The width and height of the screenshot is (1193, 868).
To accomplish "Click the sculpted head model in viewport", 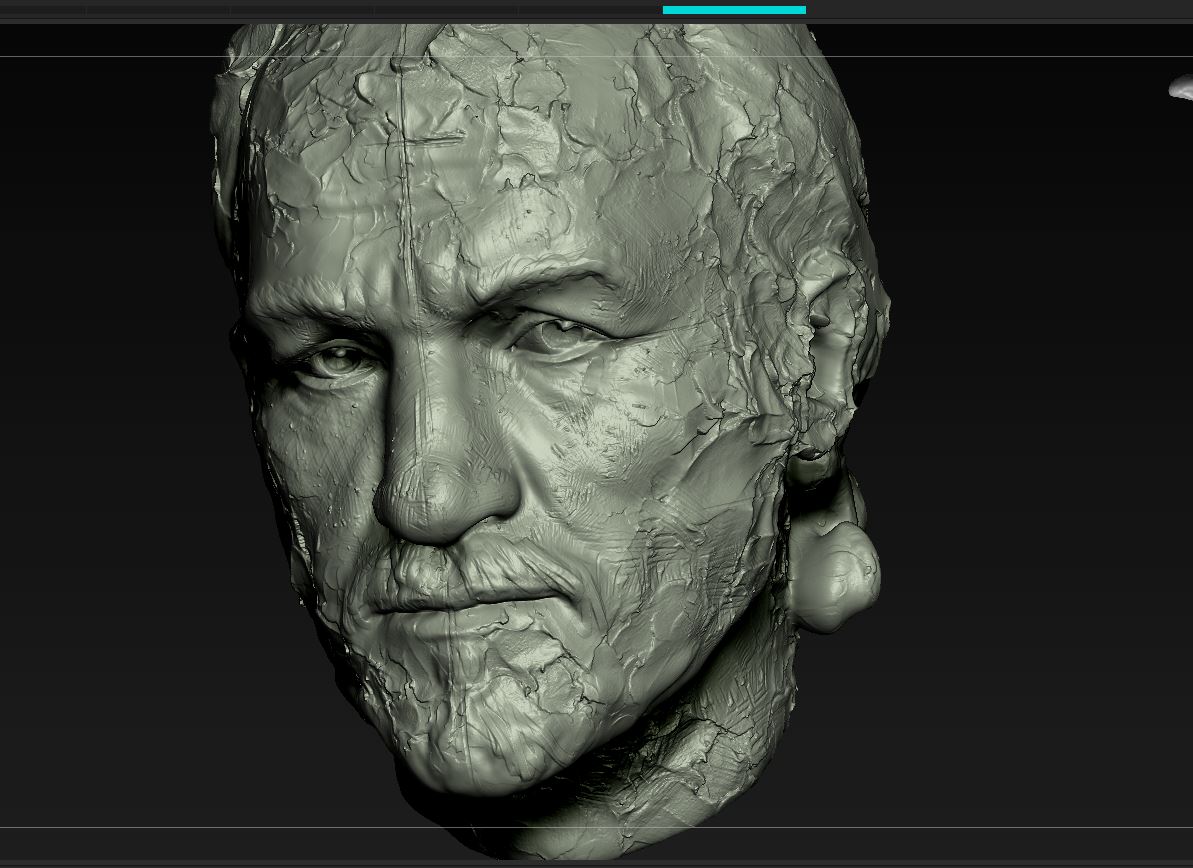I will (x=549, y=441).
